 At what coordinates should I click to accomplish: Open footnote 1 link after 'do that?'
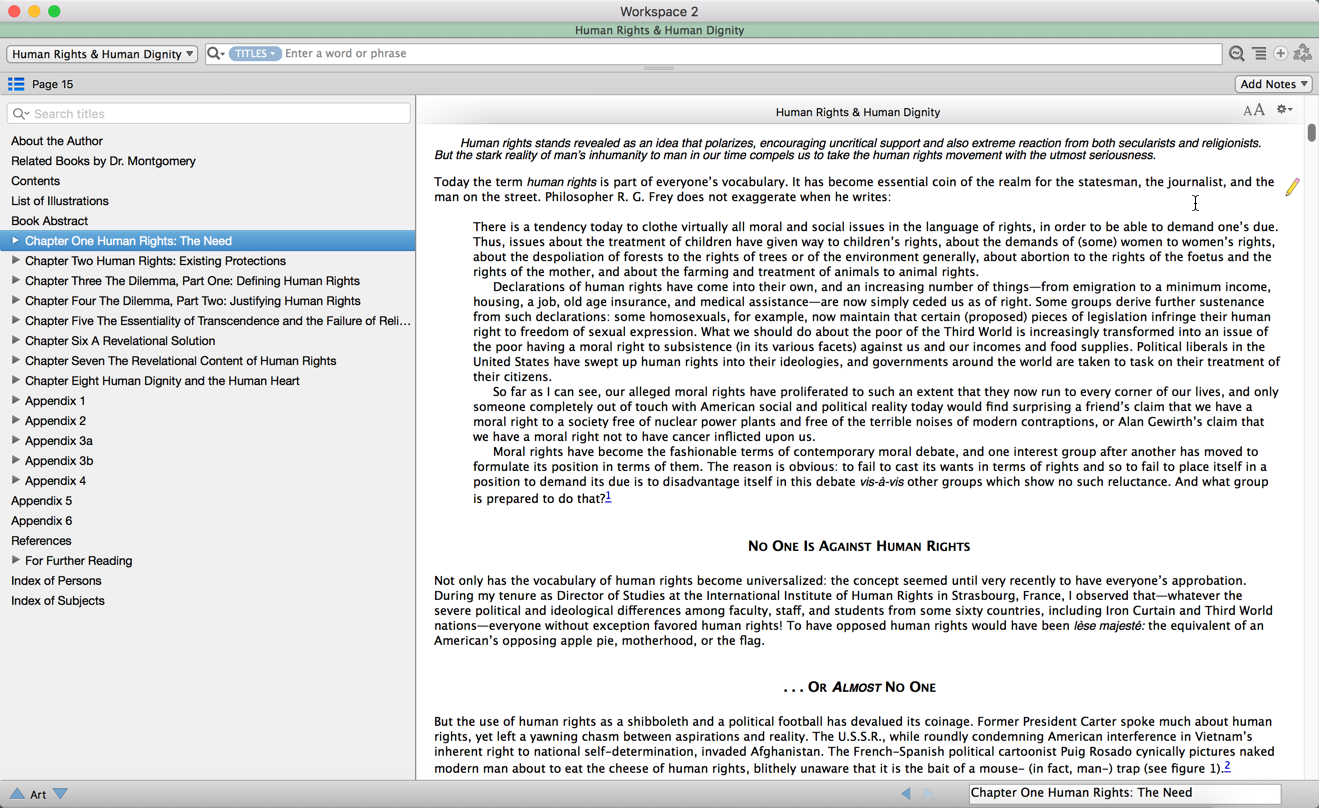(x=608, y=496)
